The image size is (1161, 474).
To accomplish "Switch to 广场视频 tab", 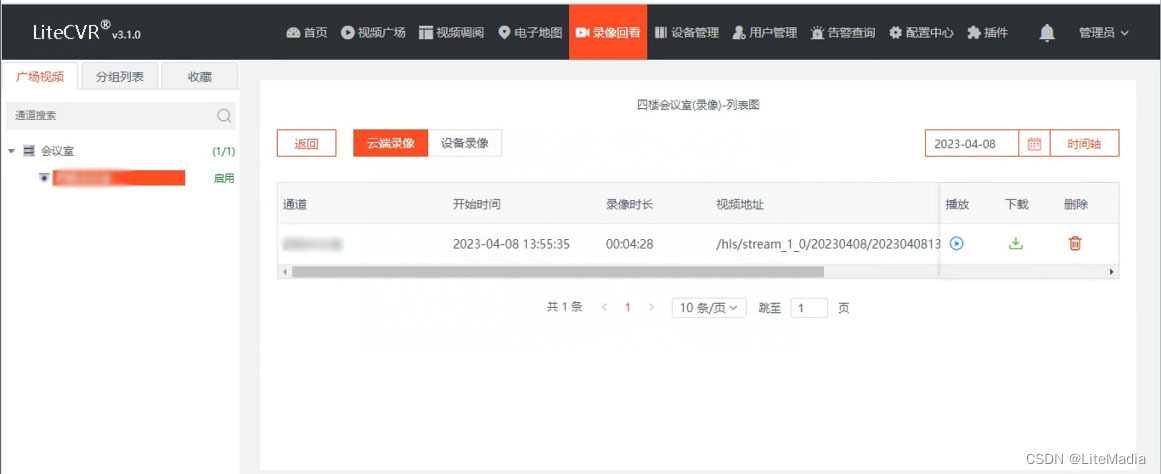I will point(40,76).
